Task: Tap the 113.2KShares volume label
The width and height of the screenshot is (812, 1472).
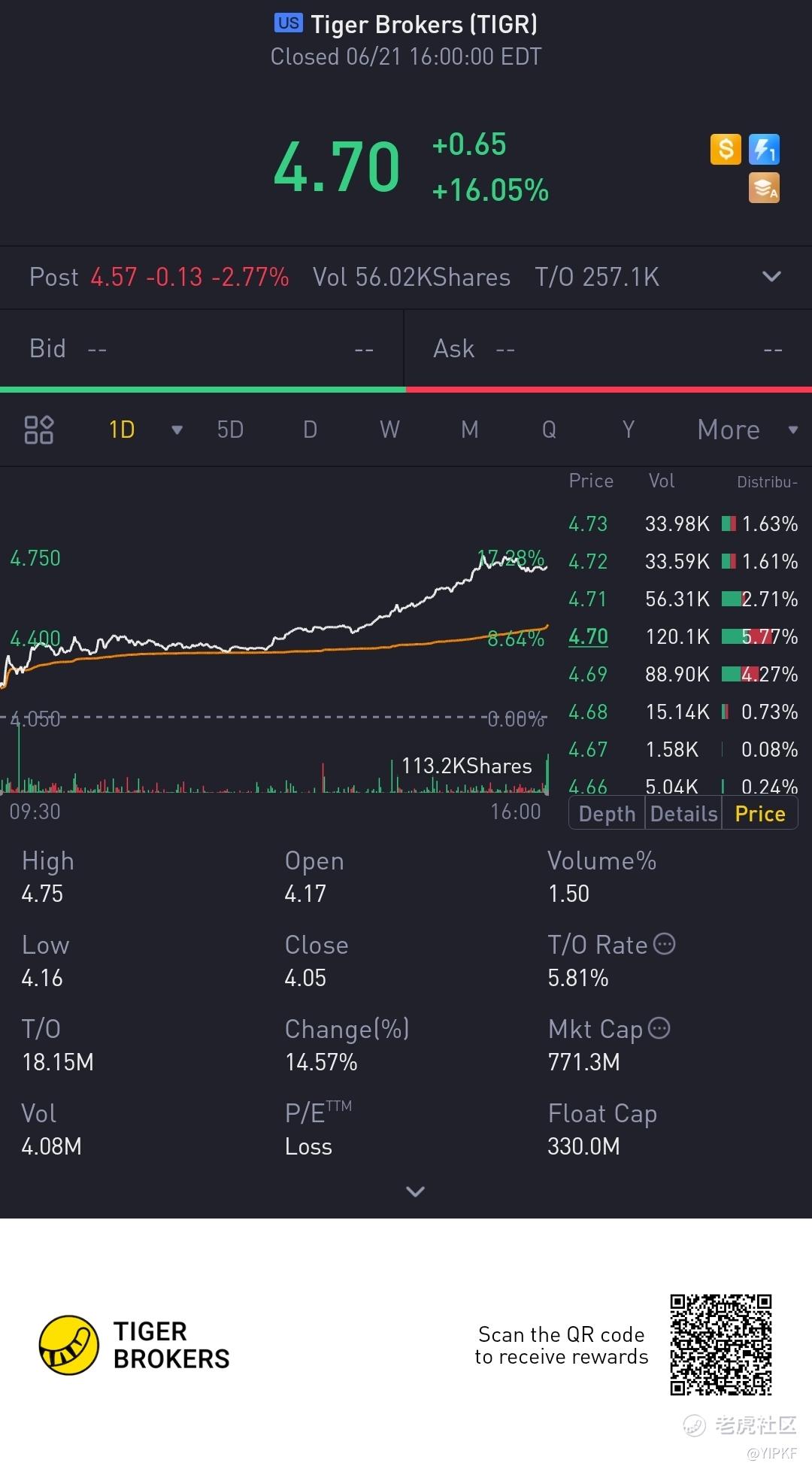Action: point(467,766)
